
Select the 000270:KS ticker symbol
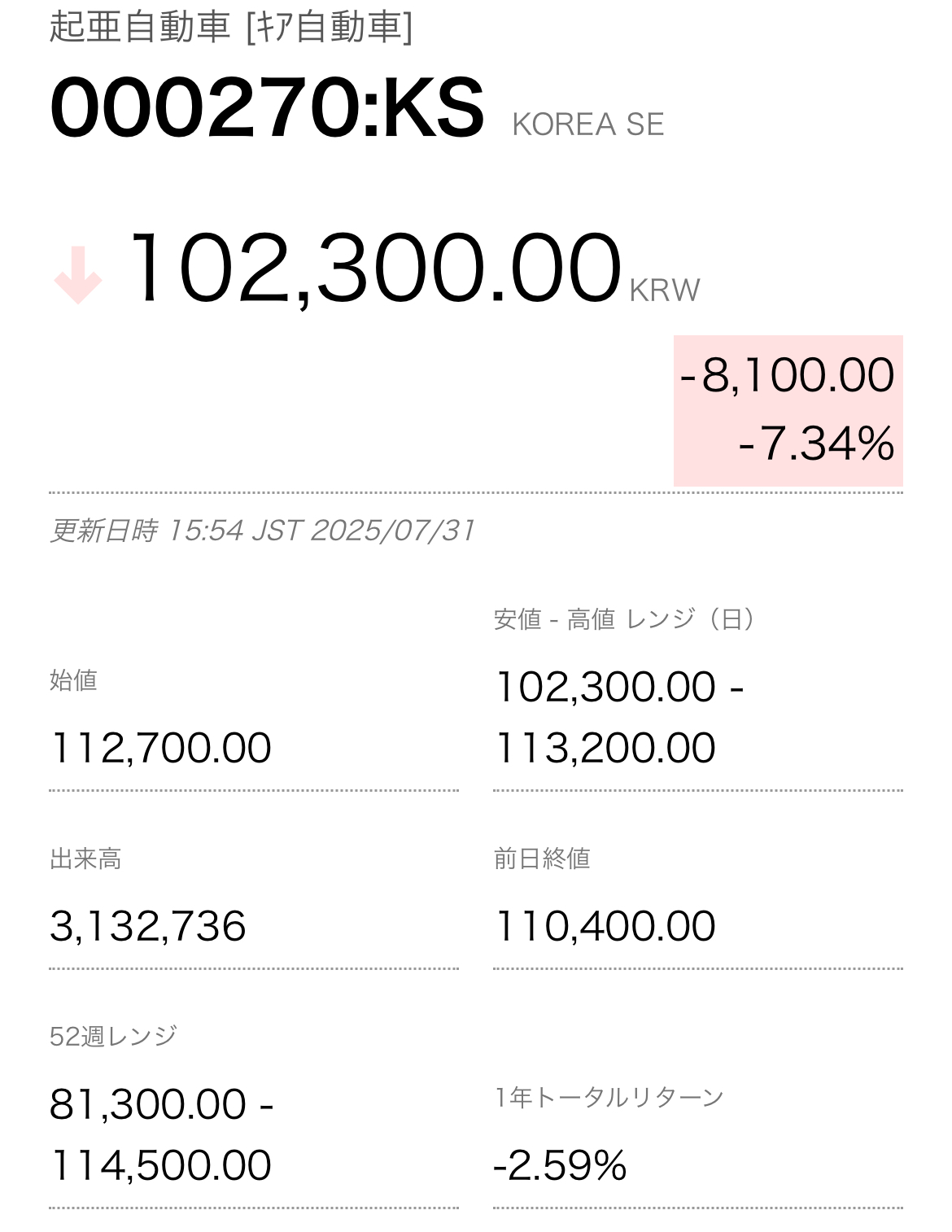click(267, 110)
